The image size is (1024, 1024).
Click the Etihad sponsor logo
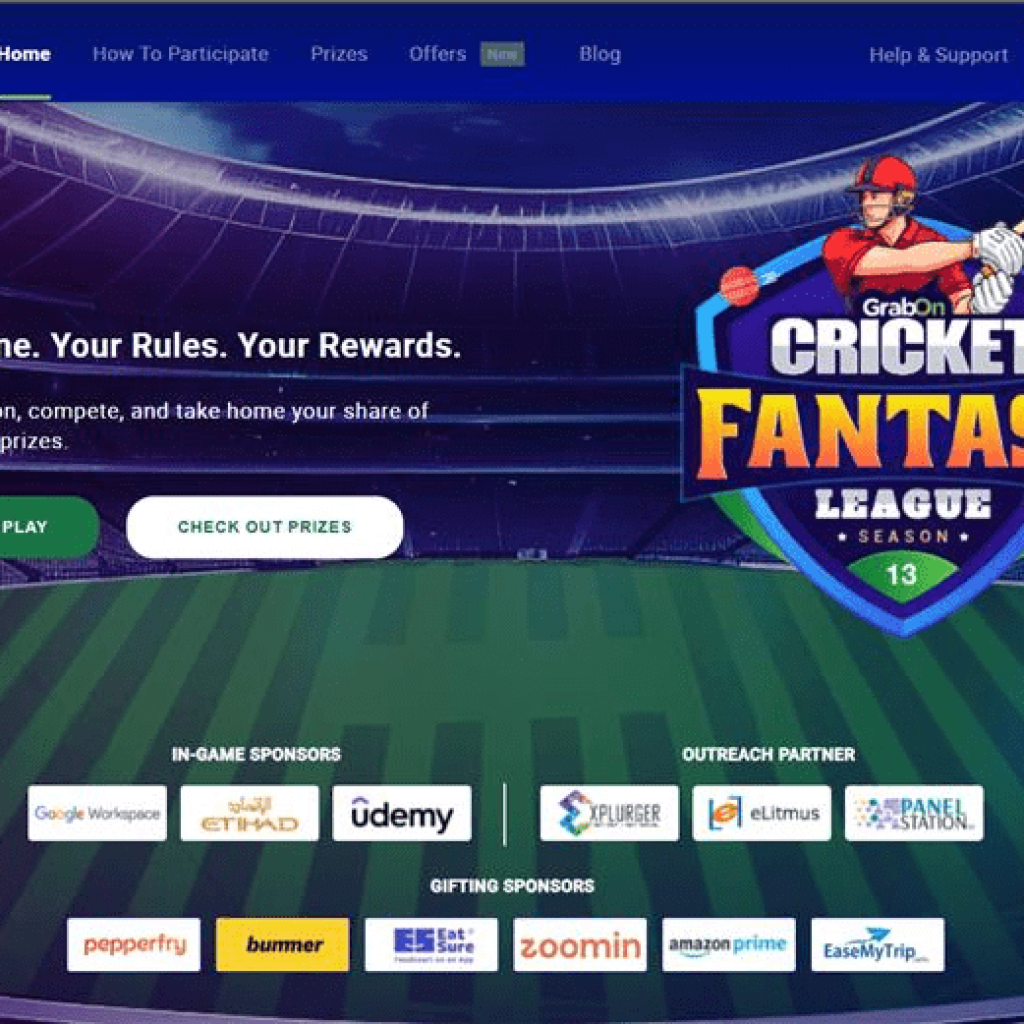(x=249, y=813)
